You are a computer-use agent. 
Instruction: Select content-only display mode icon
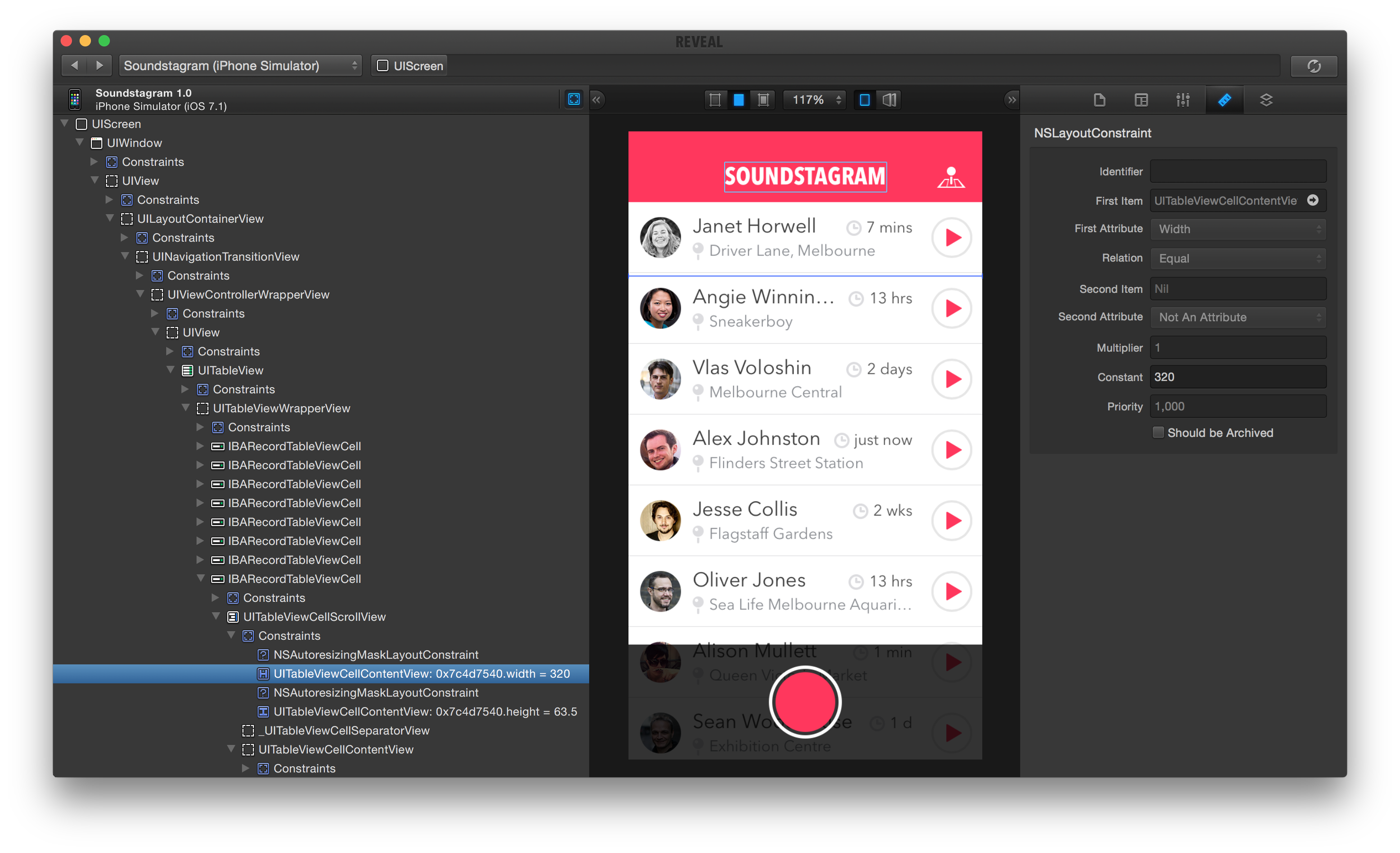[x=739, y=100]
